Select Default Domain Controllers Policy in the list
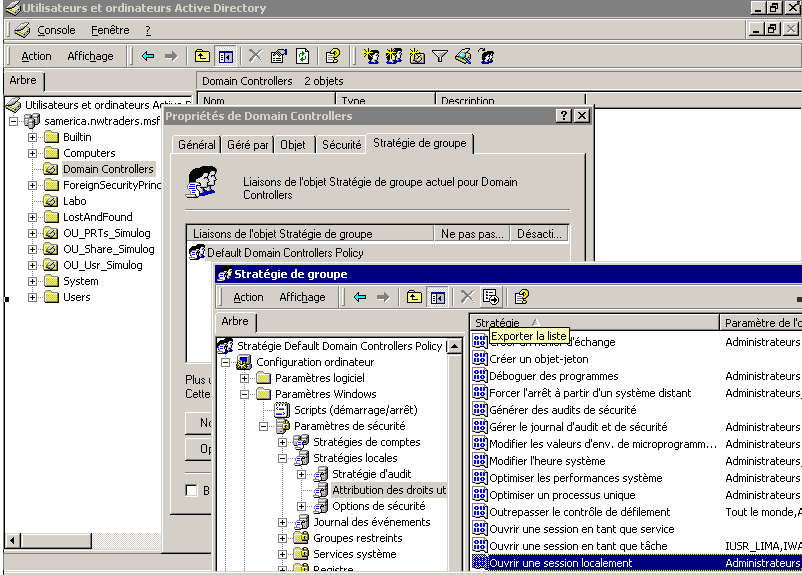Viewport: 802px width, 575px height. pyautogui.click(x=285, y=253)
